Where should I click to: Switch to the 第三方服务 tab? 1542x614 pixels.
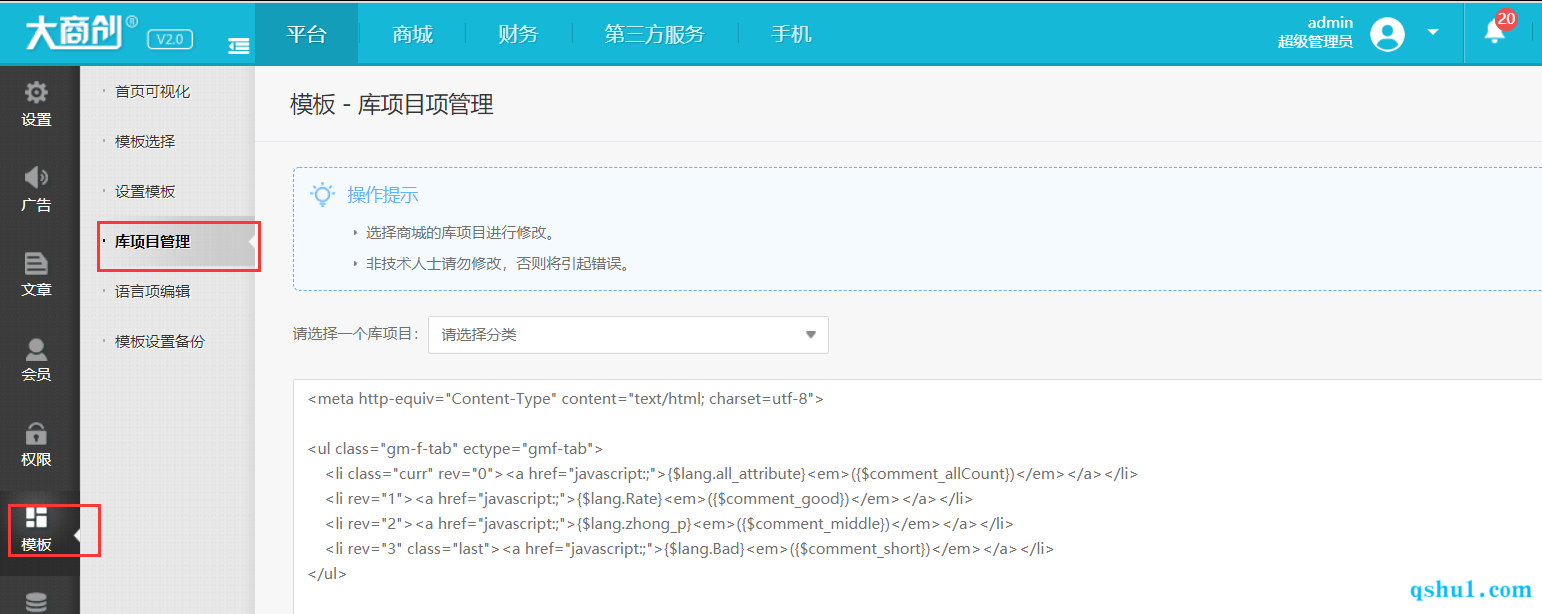pyautogui.click(x=654, y=34)
